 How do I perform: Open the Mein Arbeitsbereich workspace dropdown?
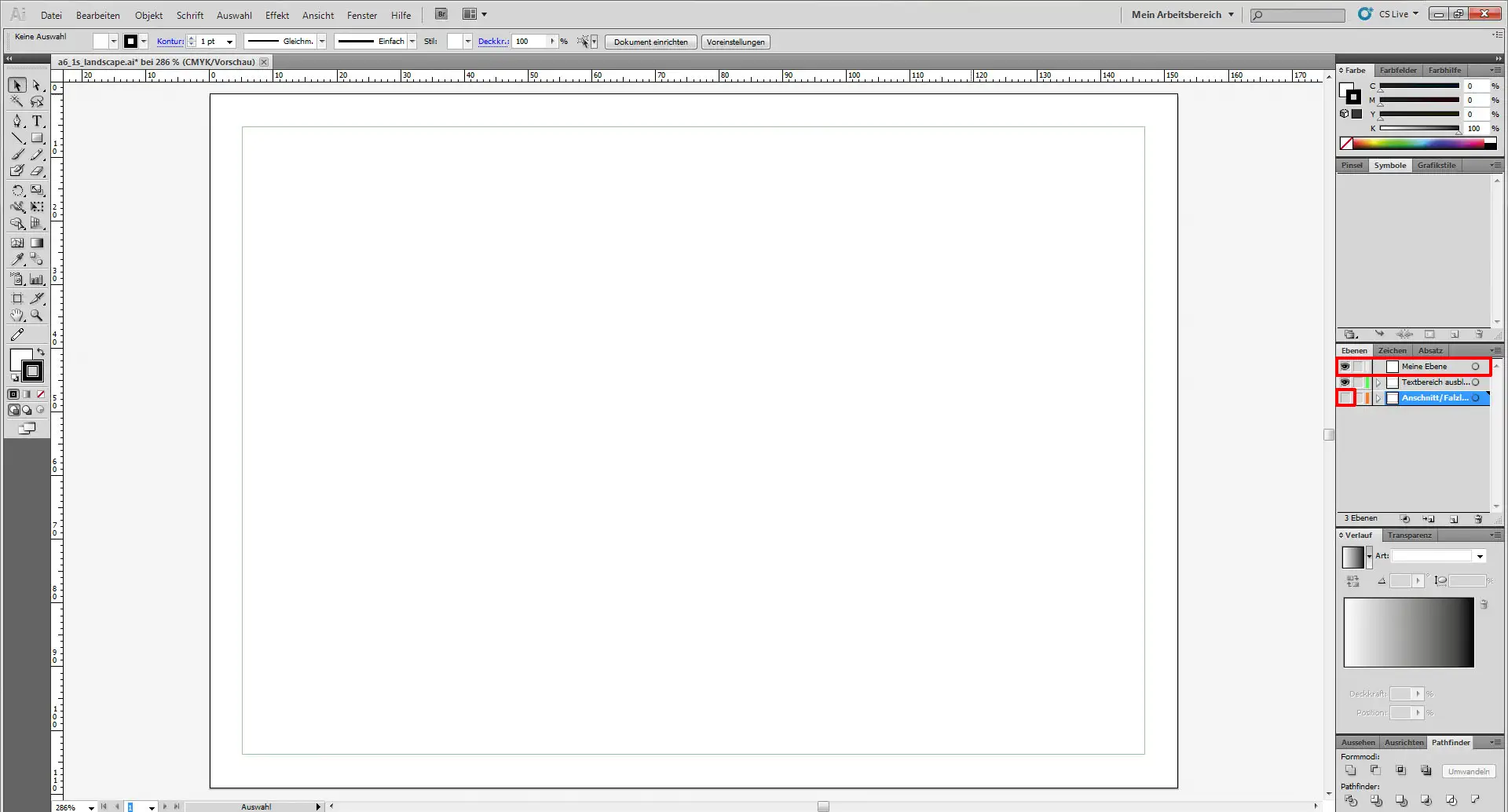[x=1182, y=14]
